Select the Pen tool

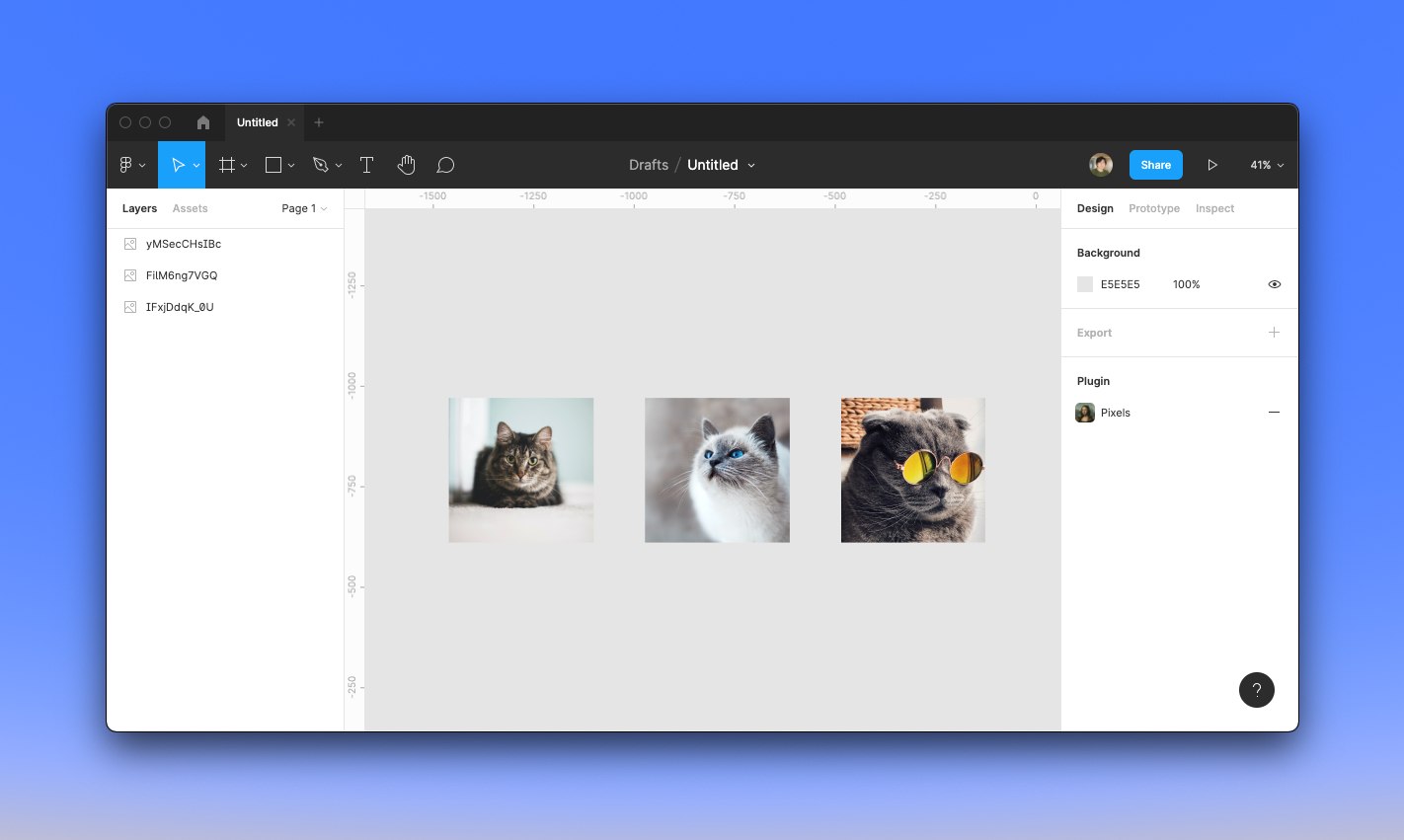coord(320,165)
